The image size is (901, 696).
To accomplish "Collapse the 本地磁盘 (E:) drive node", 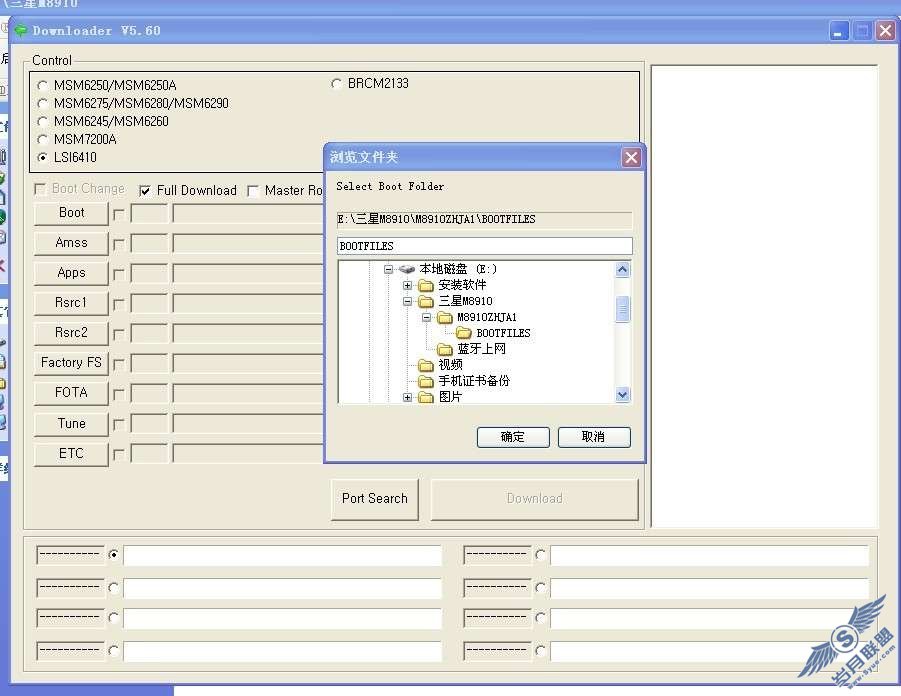I will 388,269.
